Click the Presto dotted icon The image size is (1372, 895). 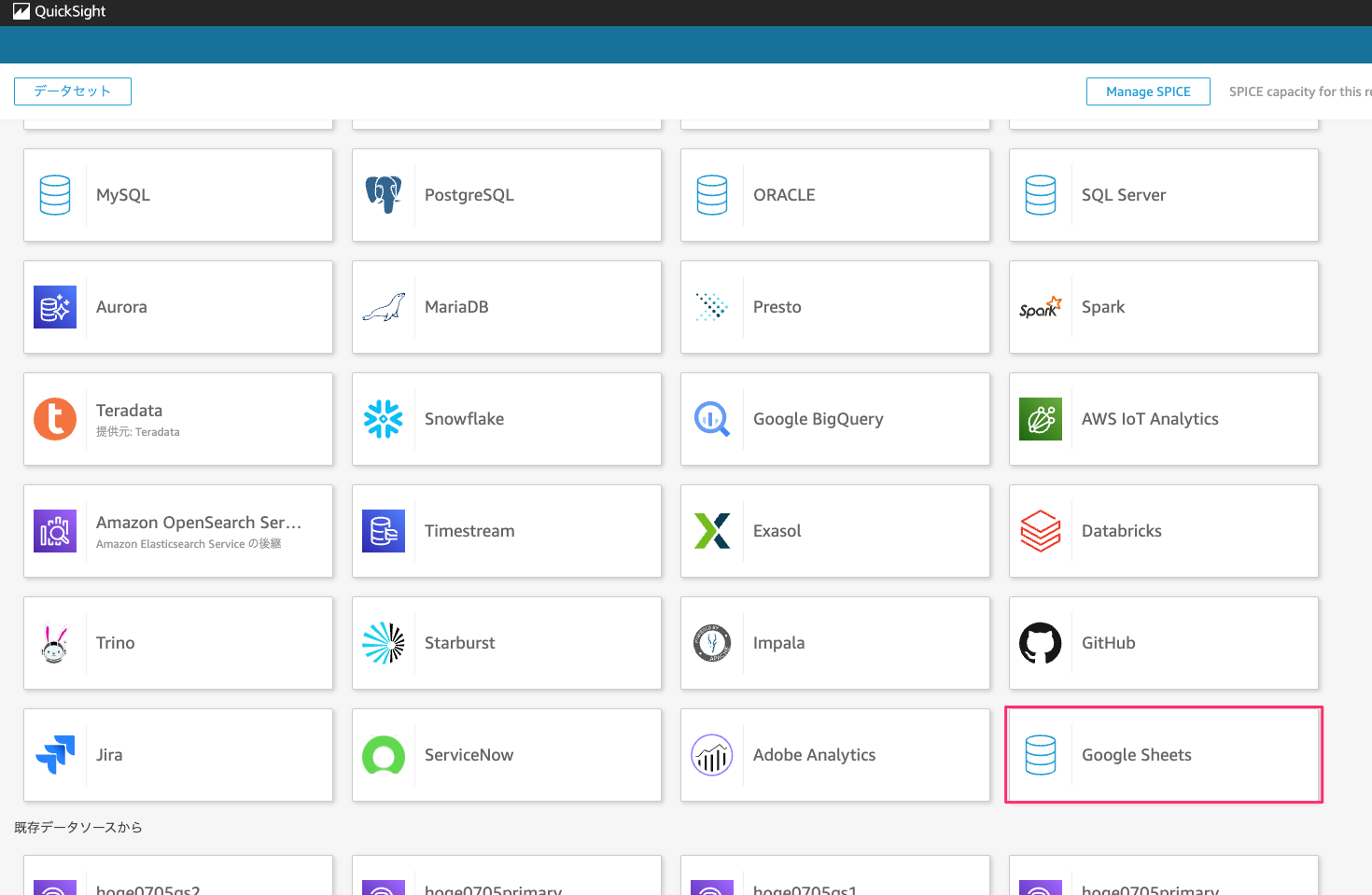click(x=712, y=307)
